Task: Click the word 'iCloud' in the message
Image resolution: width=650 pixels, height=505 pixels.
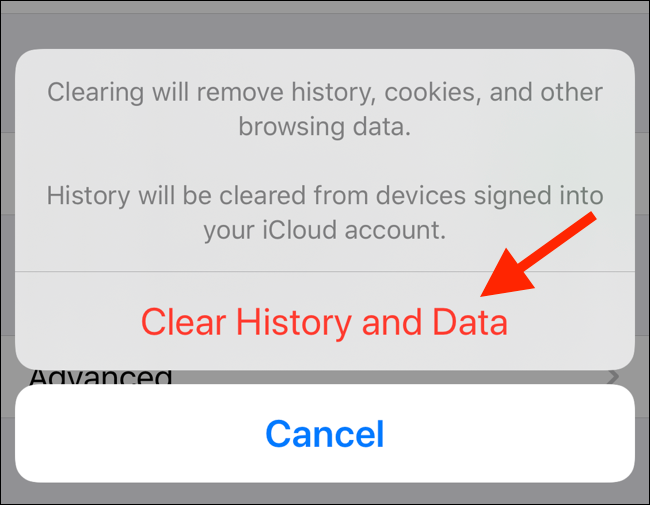Action: 300,230
